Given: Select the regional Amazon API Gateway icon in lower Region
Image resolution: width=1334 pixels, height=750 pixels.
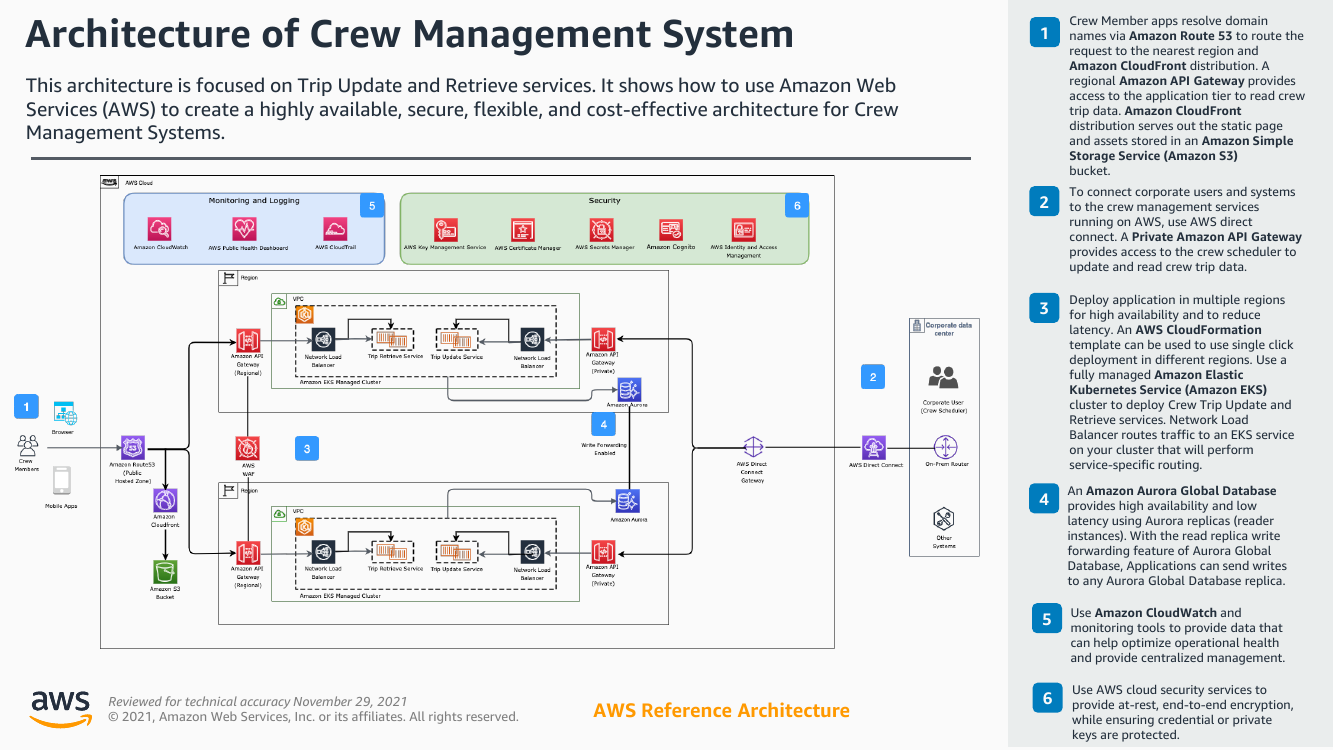Looking at the screenshot, I should tap(248, 553).
